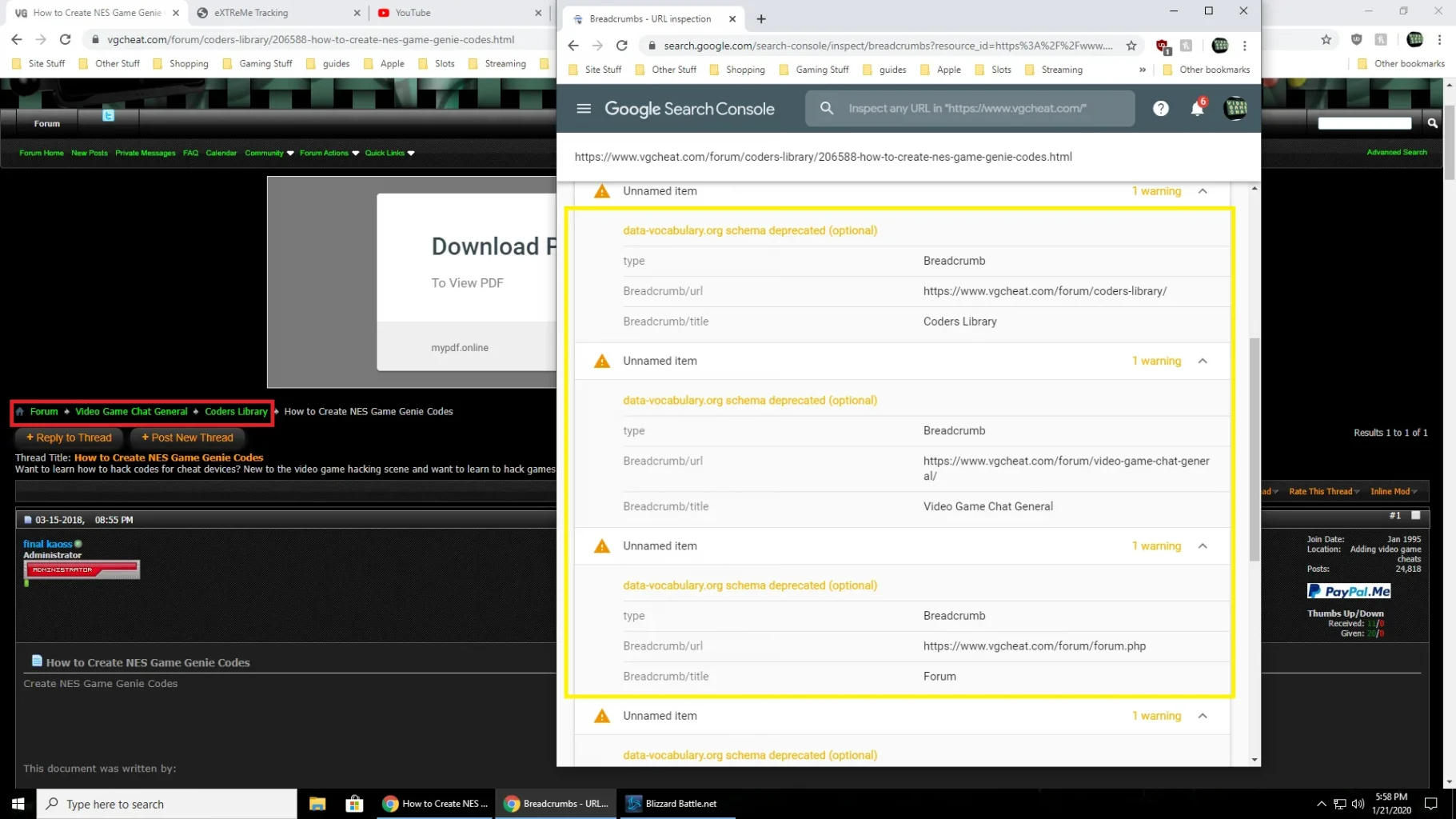Click the volume icon in system tray
The height and width of the screenshot is (819, 1456).
1358,804
